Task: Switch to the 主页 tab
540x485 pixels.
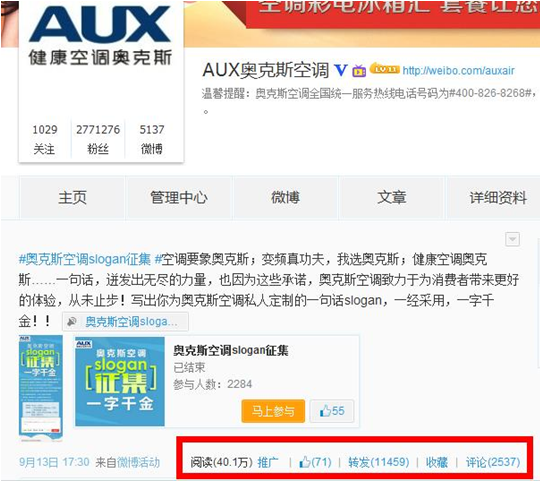Action: [72, 197]
